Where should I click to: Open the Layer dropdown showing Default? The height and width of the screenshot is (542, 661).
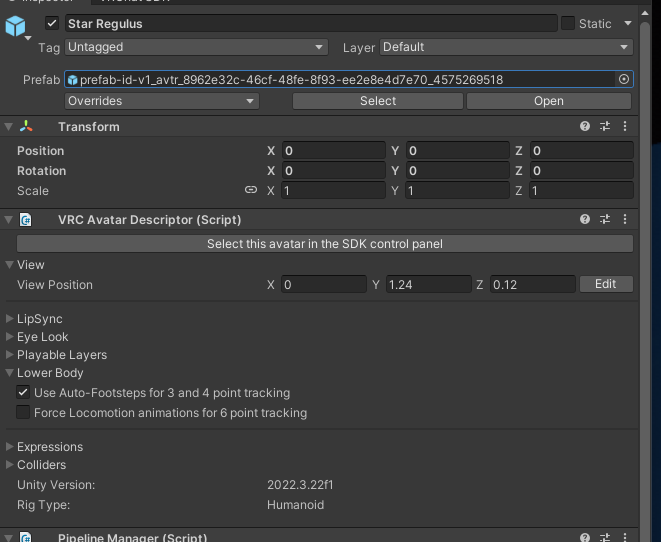pyautogui.click(x=506, y=47)
